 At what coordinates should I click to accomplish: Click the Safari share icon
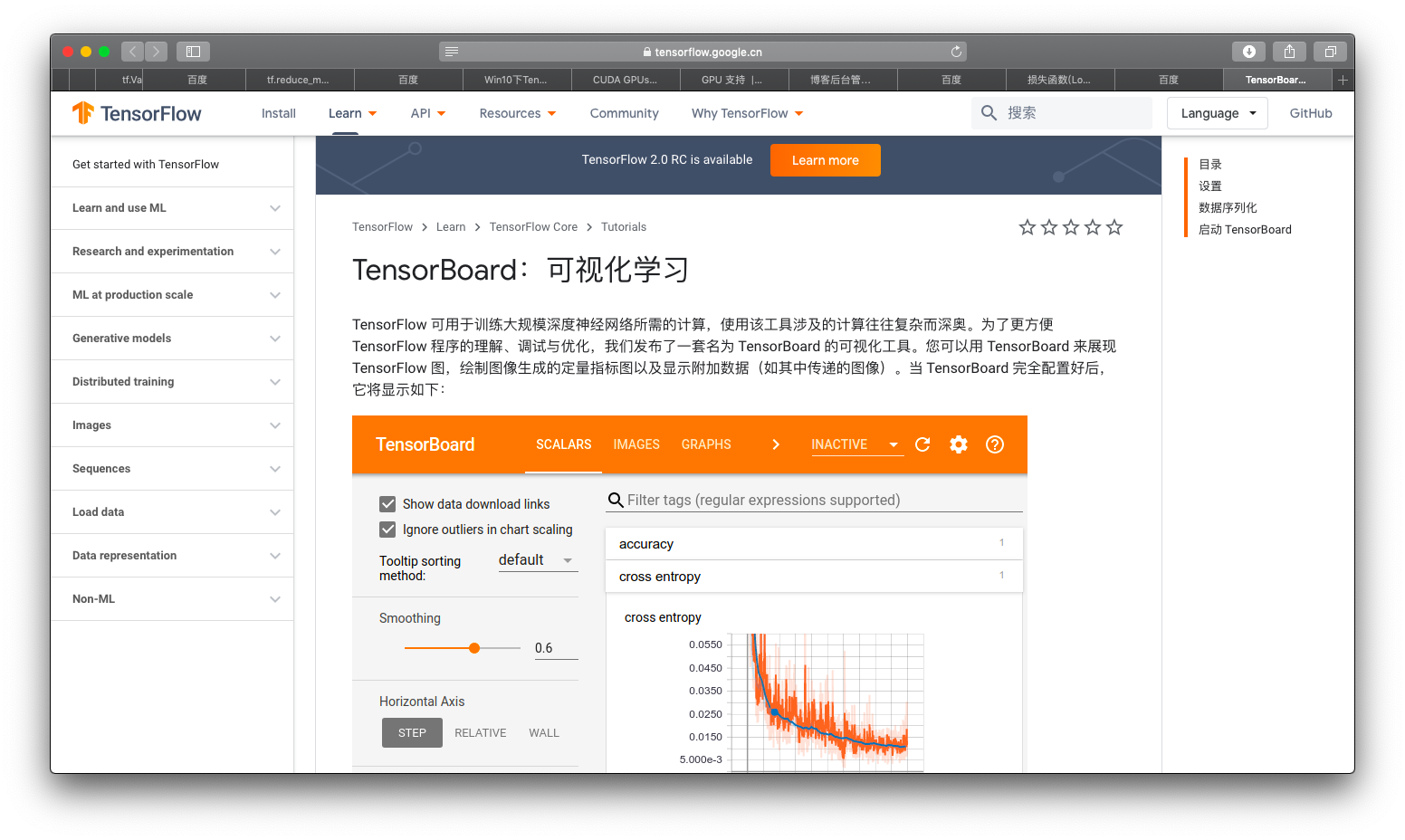click(1289, 52)
